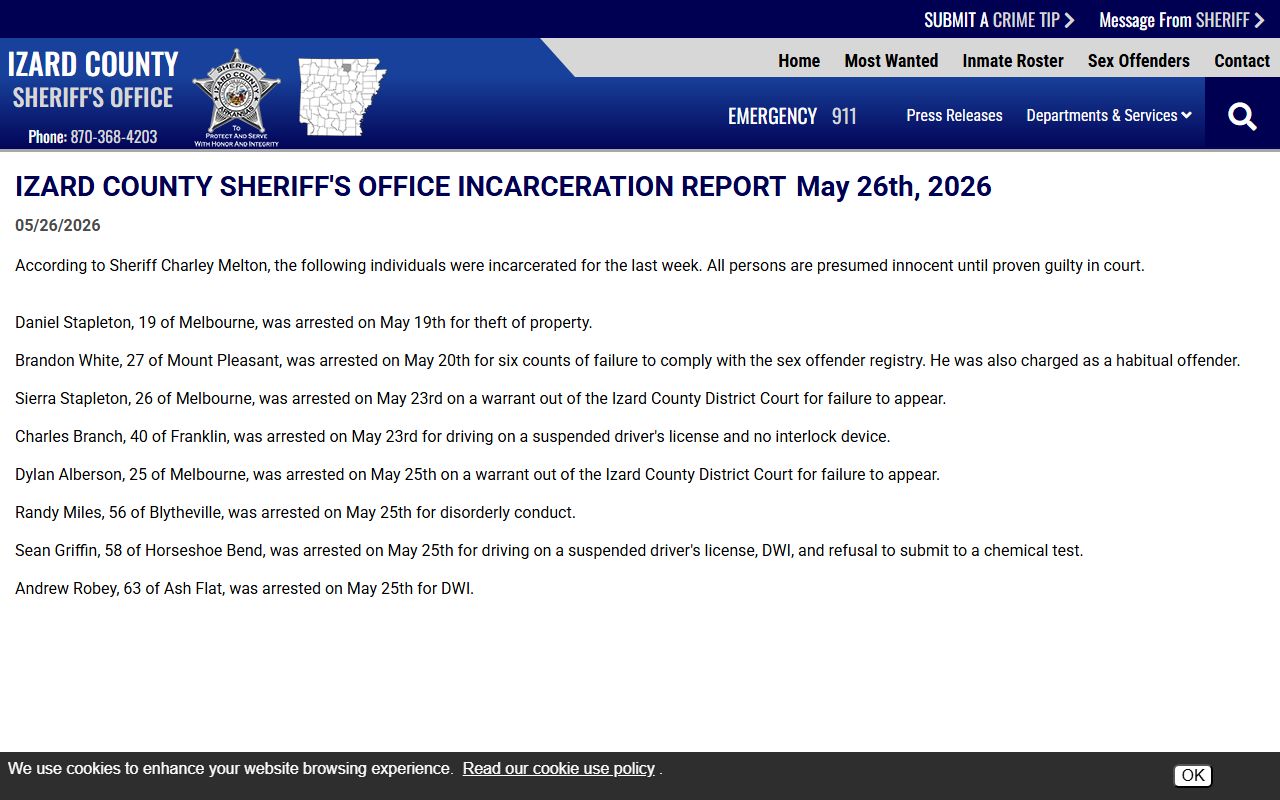Click the Charles Branch arrest entry
Screen dimensions: 1280x800
(x=453, y=437)
